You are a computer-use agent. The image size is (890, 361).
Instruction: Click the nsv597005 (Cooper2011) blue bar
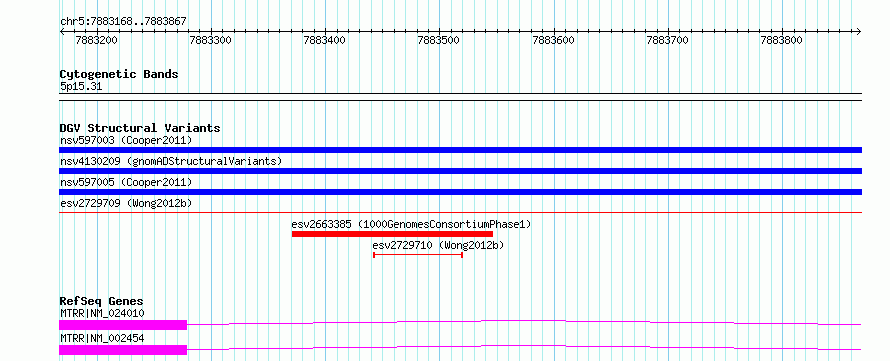pos(460,192)
